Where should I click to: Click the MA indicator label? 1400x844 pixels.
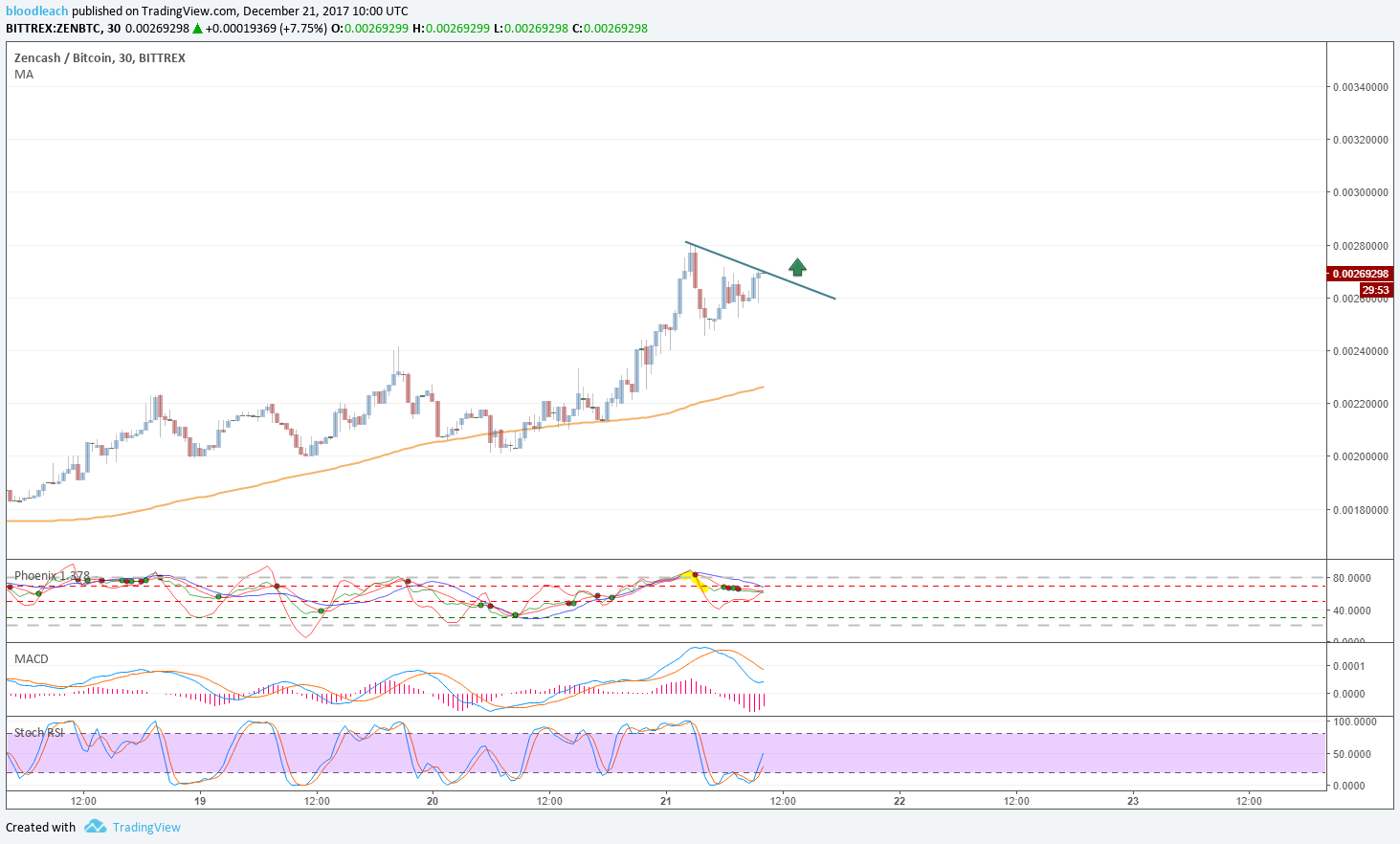click(x=24, y=74)
